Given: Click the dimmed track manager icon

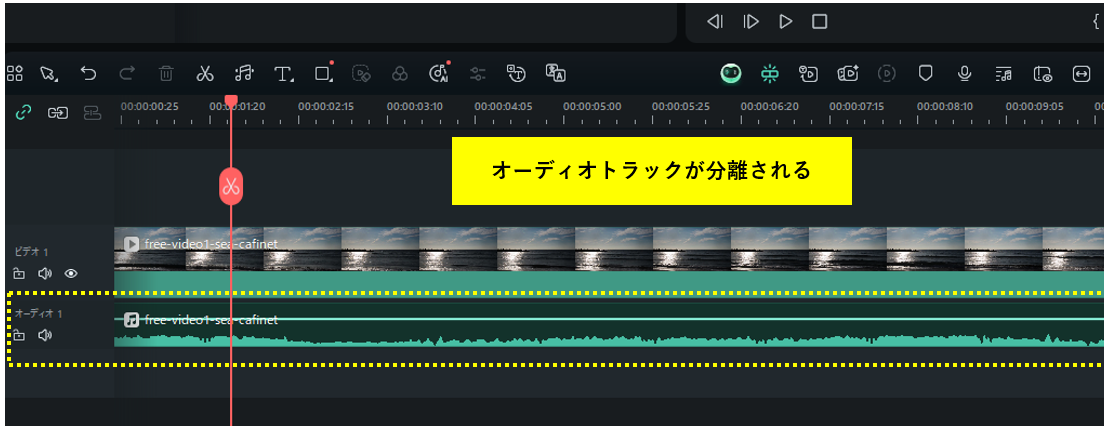Looking at the screenshot, I should (92, 113).
